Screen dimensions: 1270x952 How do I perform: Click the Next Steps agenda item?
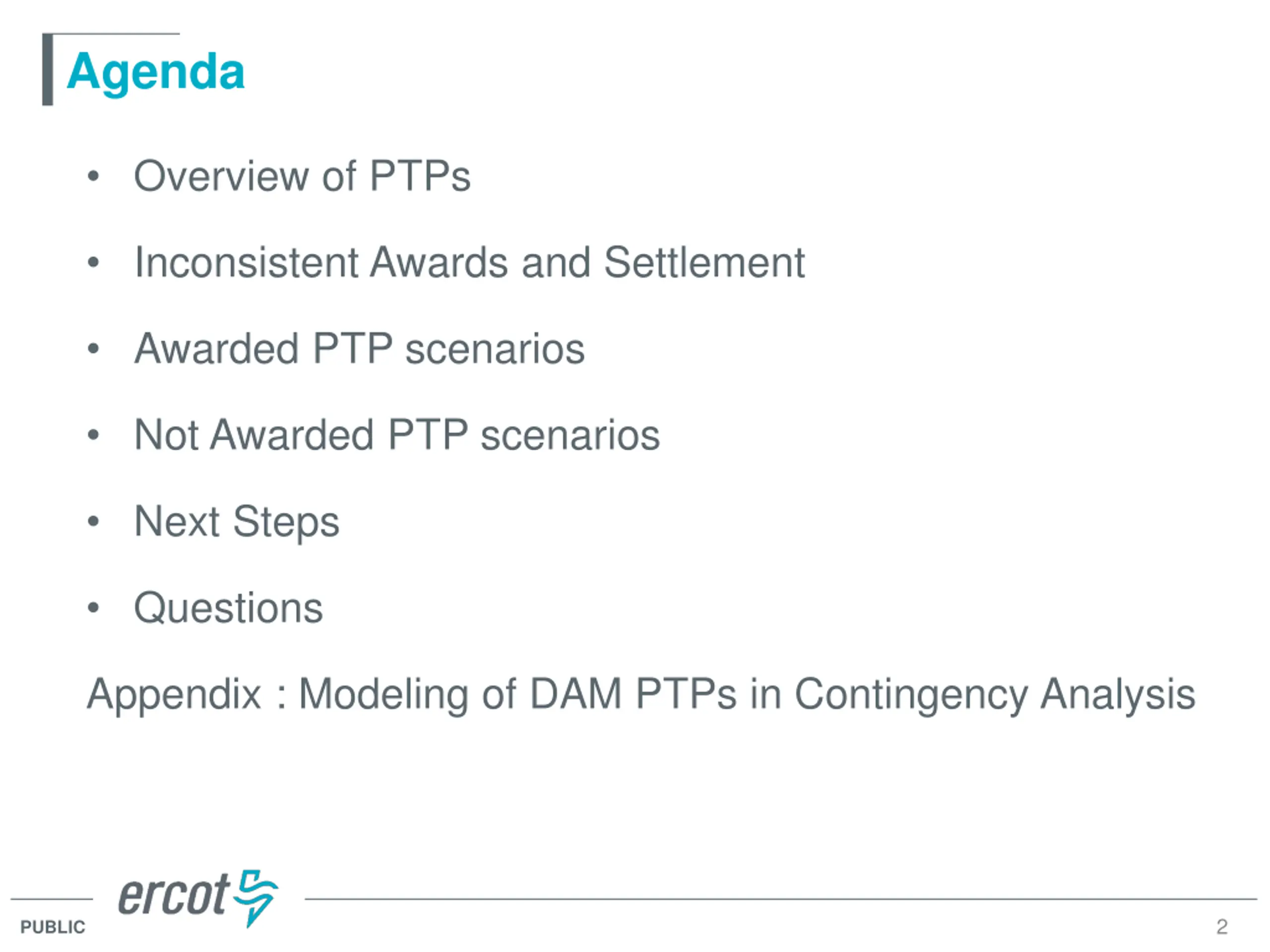(x=237, y=522)
